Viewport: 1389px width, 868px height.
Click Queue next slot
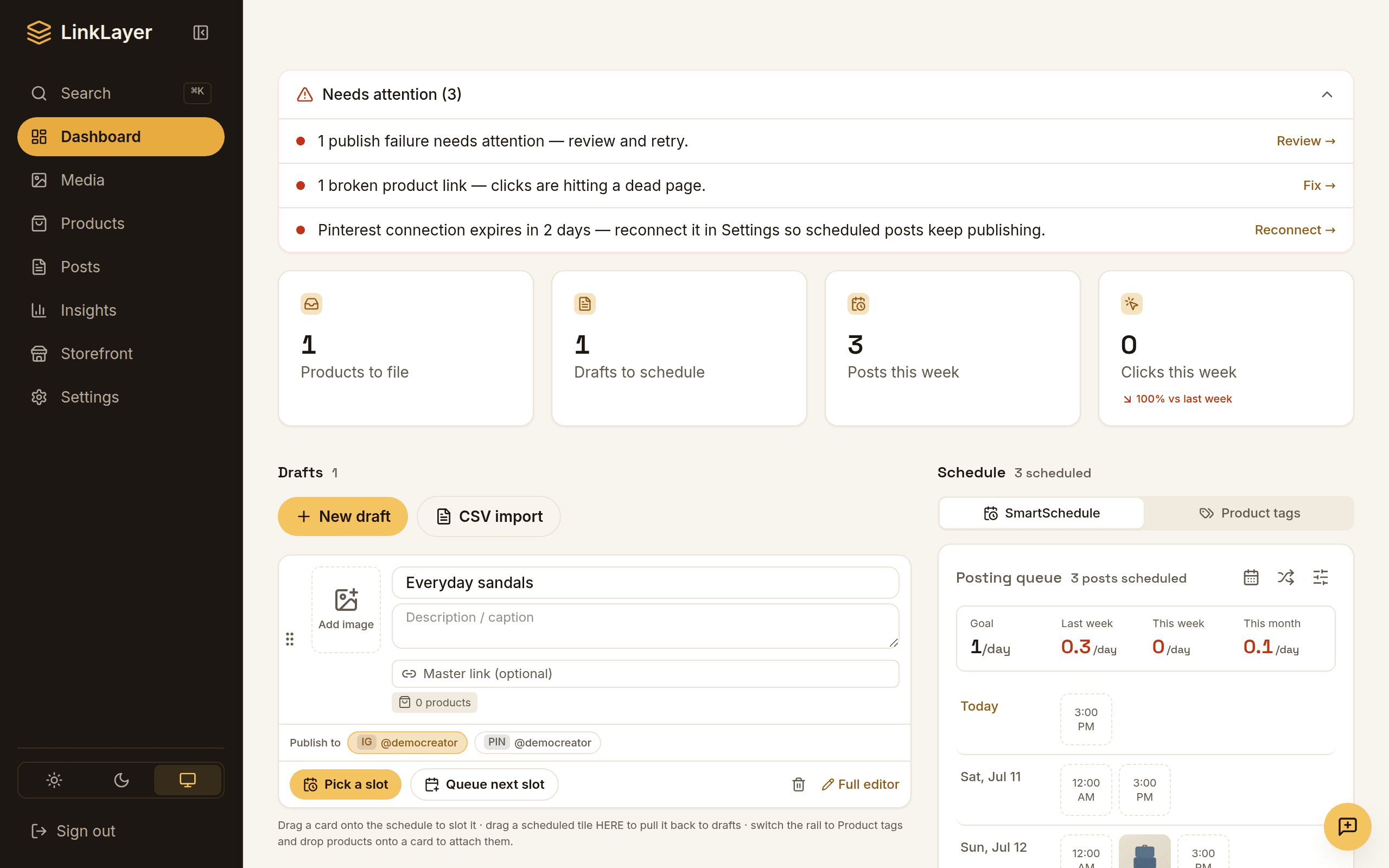pyautogui.click(x=485, y=785)
